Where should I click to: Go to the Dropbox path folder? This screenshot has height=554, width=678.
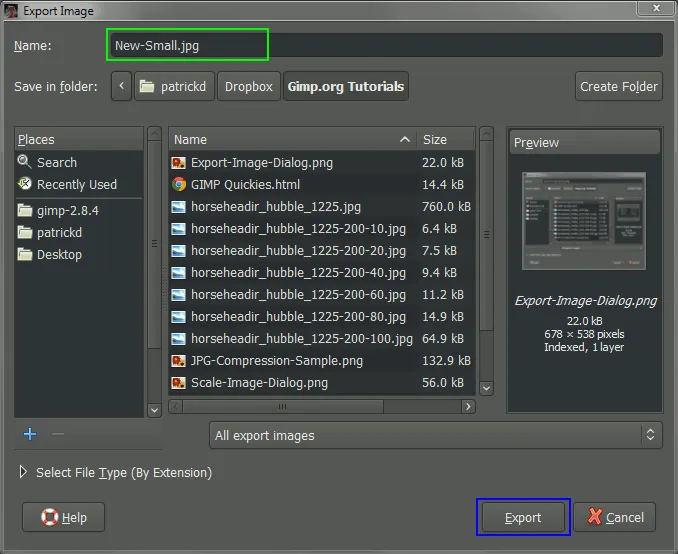click(249, 86)
